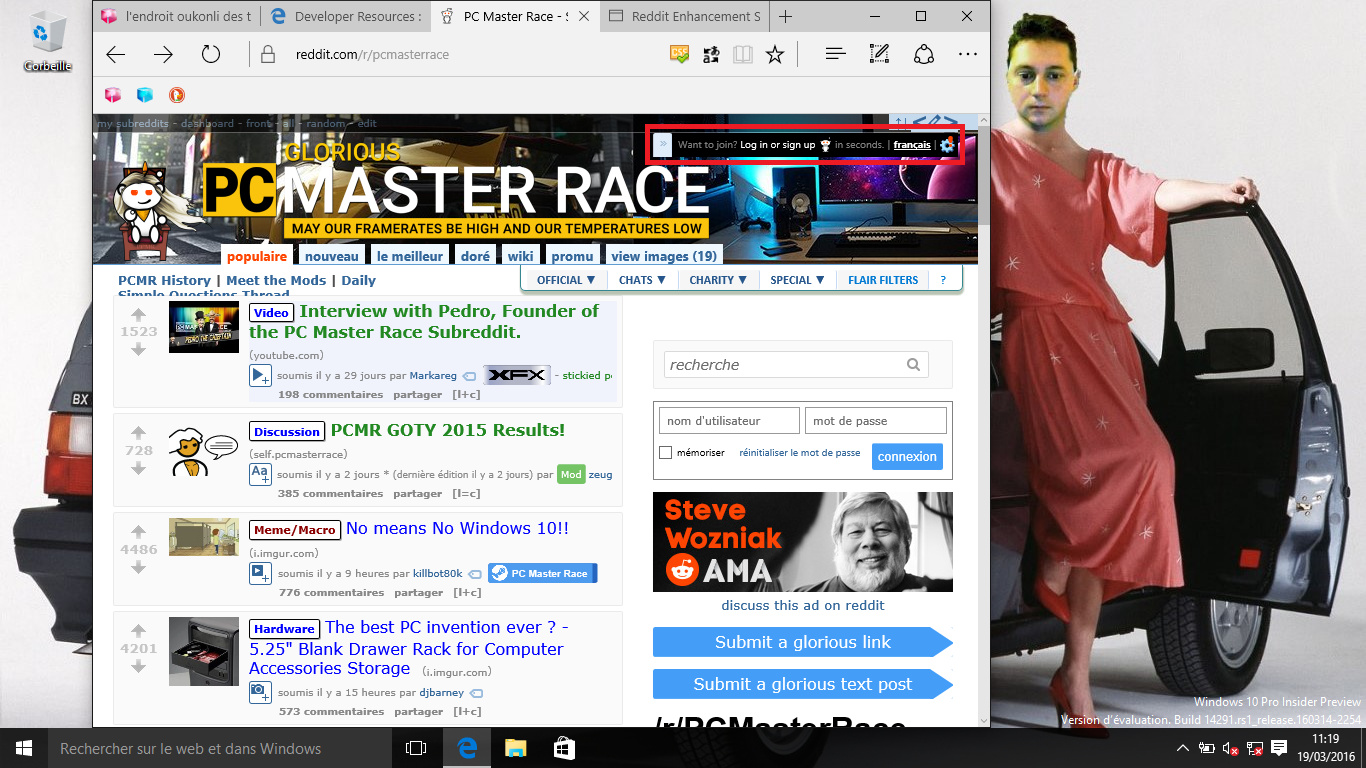Click the français language link

[912, 145]
